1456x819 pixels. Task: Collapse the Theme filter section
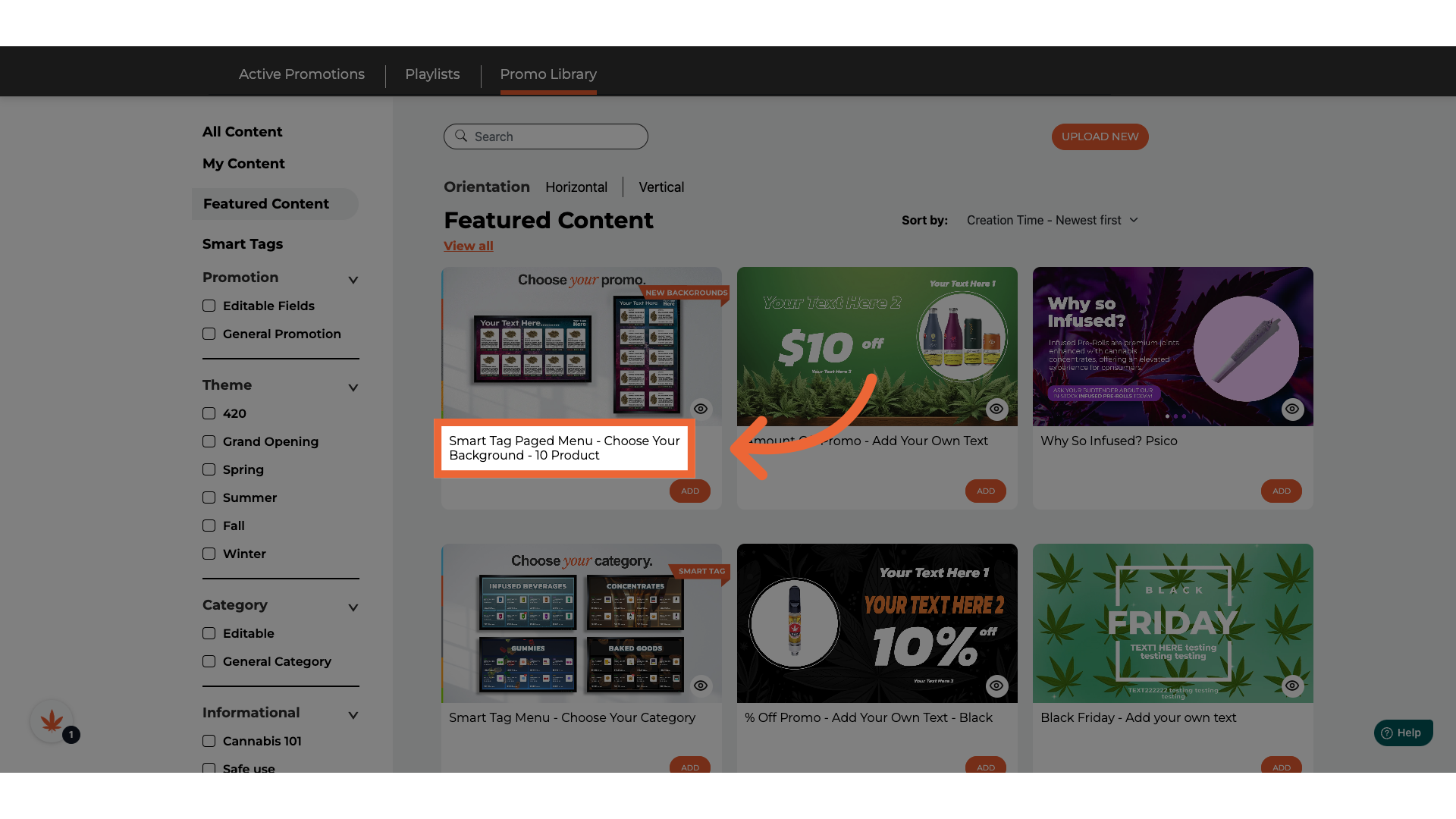[x=353, y=388]
